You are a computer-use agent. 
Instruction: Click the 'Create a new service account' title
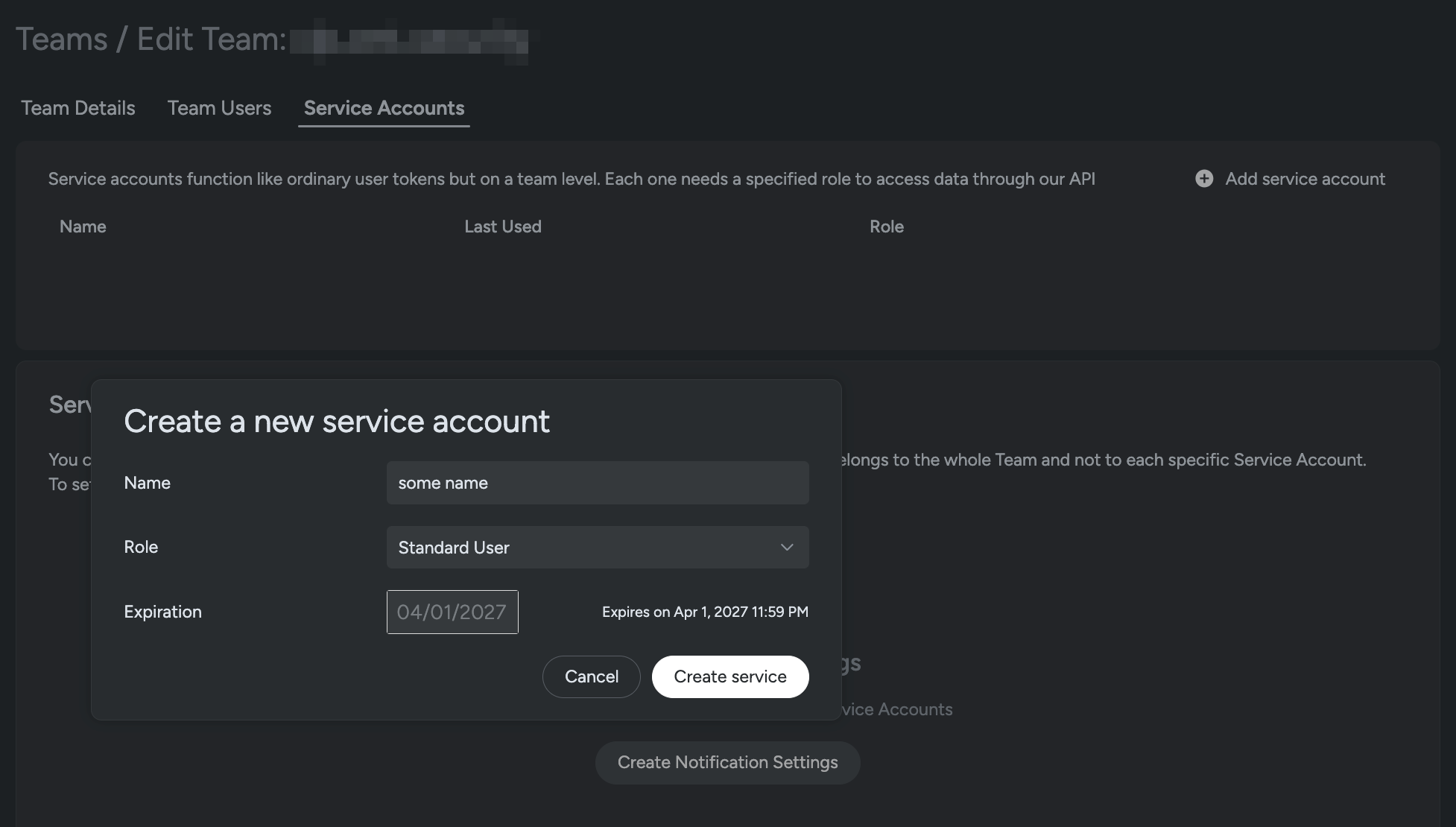click(336, 421)
